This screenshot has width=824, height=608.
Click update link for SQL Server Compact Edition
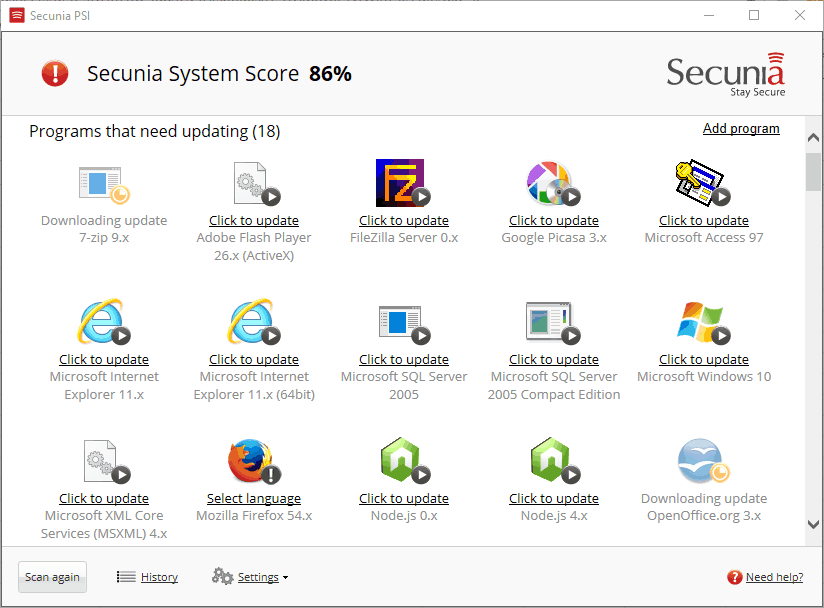[554, 359]
